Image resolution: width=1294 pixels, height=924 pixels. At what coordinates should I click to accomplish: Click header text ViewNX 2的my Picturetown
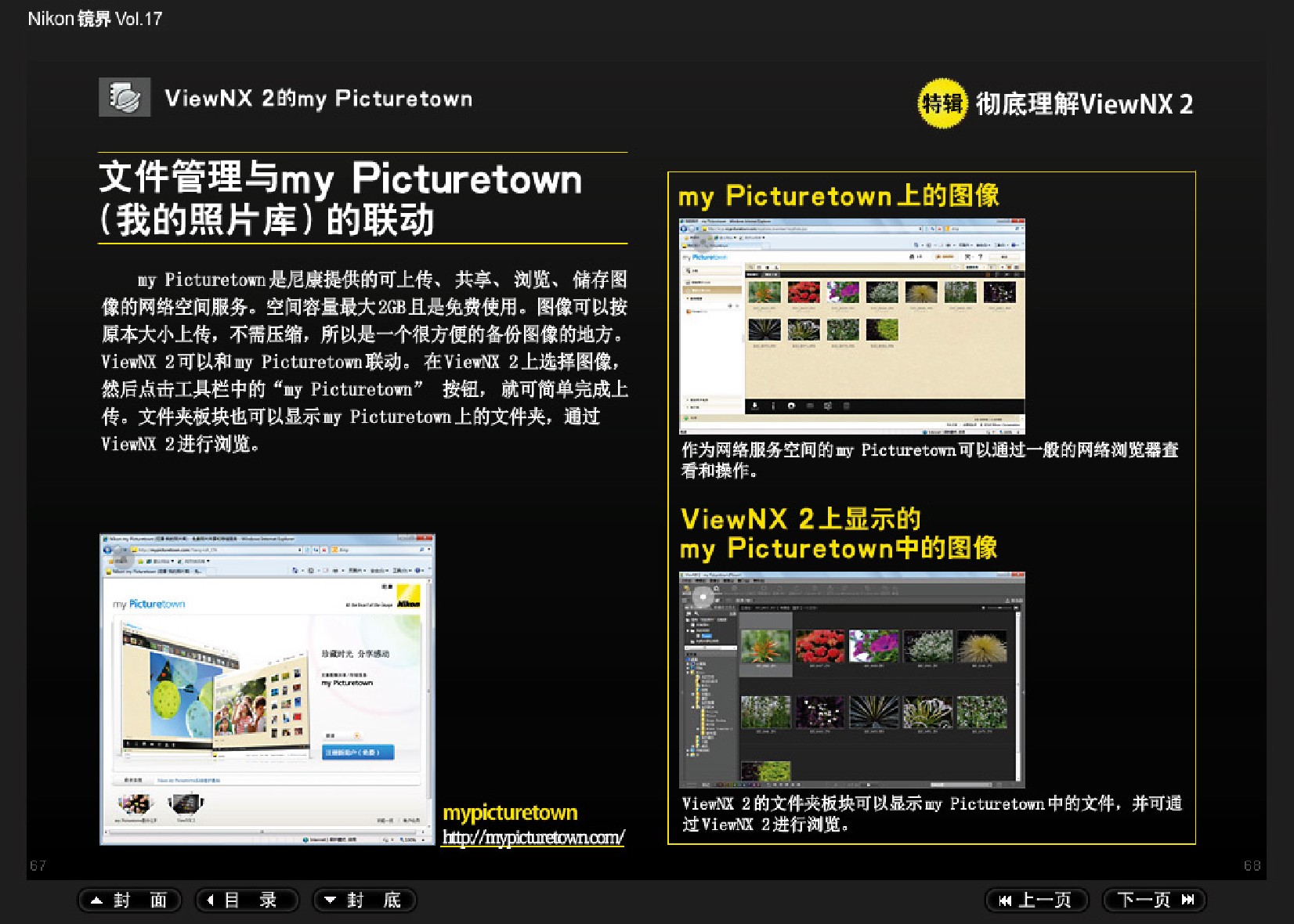coord(318,99)
